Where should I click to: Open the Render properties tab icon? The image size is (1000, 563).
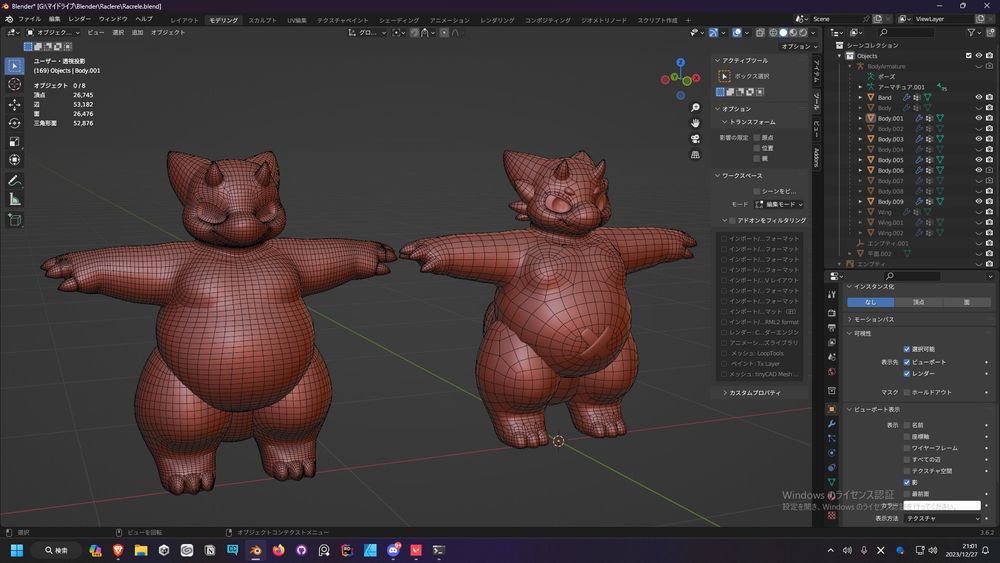(x=832, y=313)
